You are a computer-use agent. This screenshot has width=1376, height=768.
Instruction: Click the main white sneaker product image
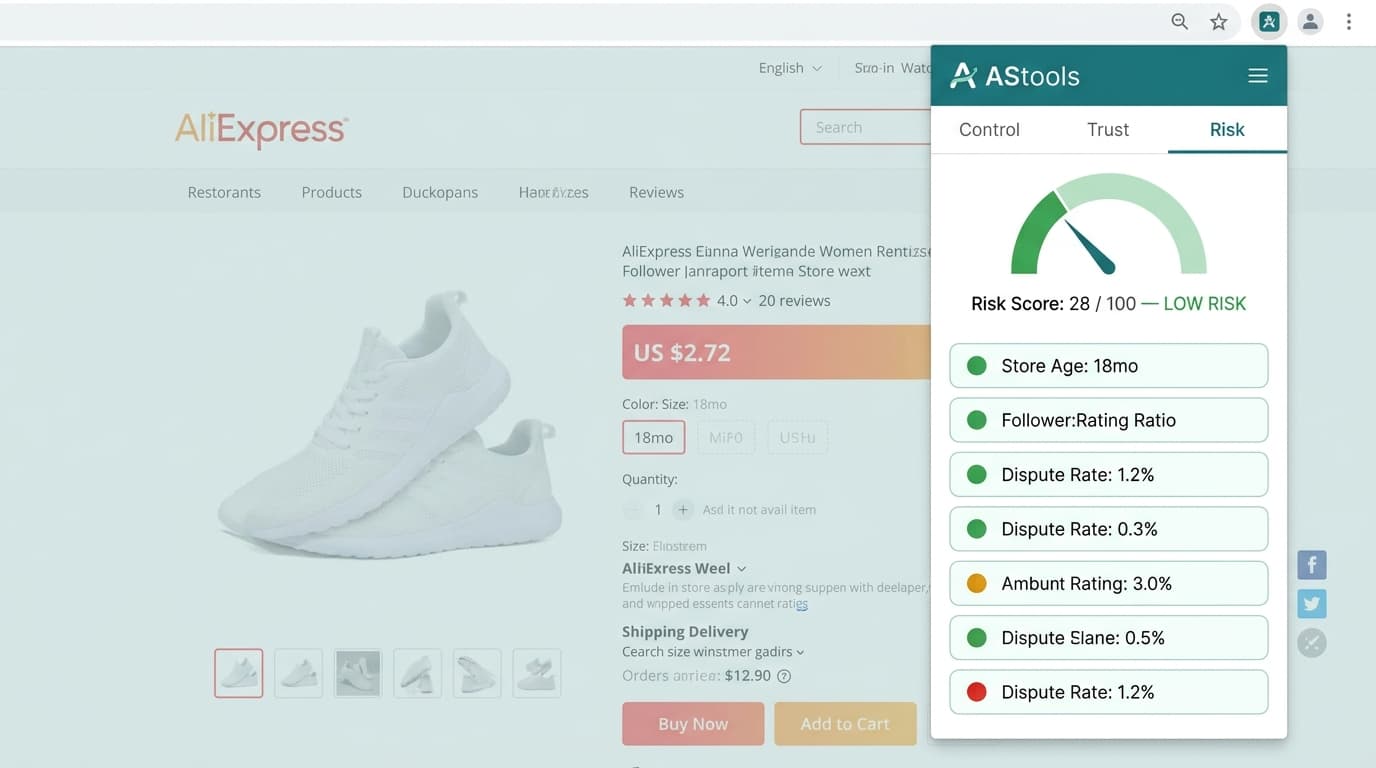point(390,425)
